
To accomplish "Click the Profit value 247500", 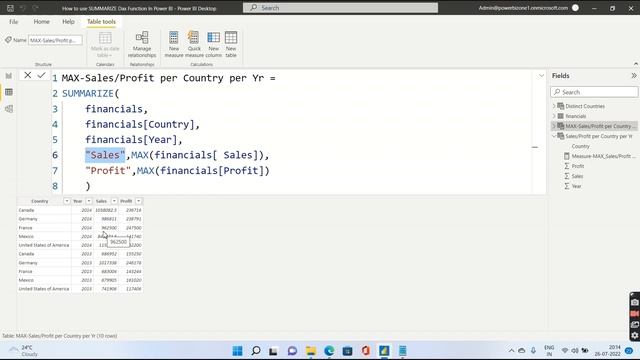I will point(133,228).
